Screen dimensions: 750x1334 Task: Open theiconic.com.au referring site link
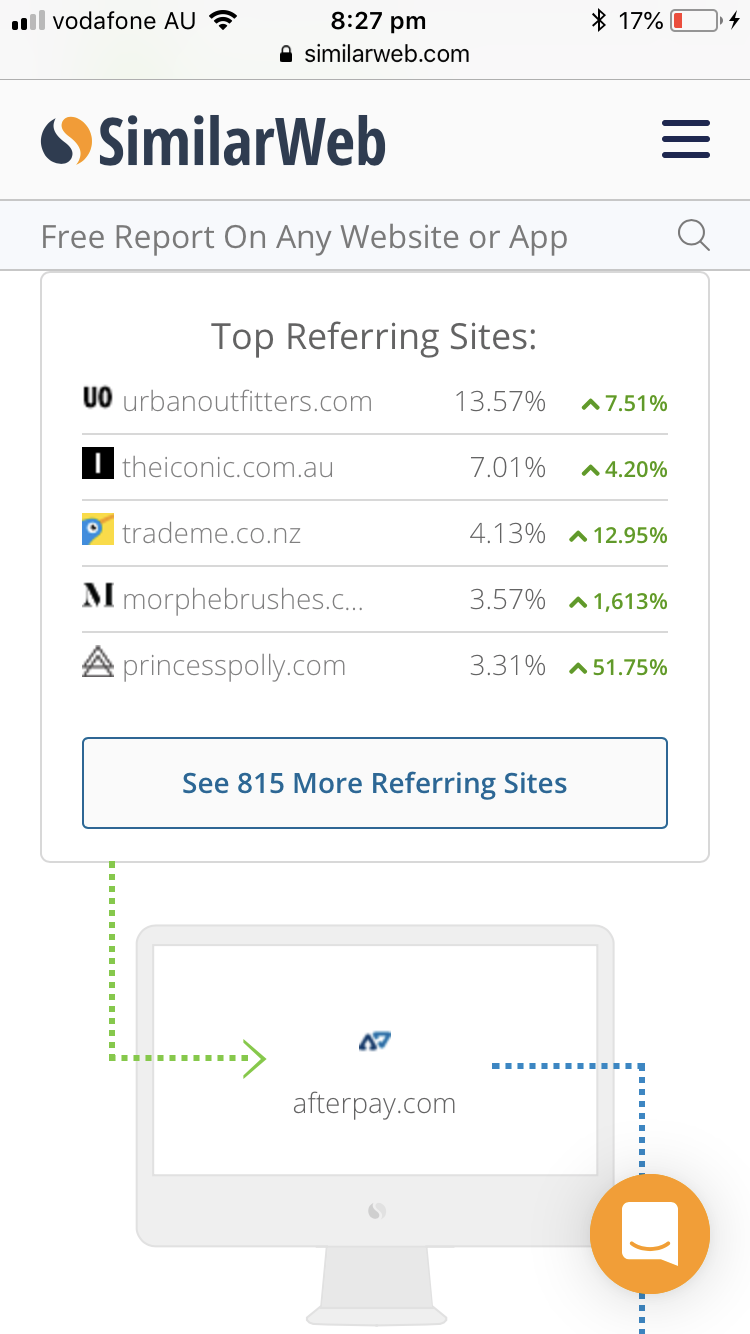[x=228, y=468]
